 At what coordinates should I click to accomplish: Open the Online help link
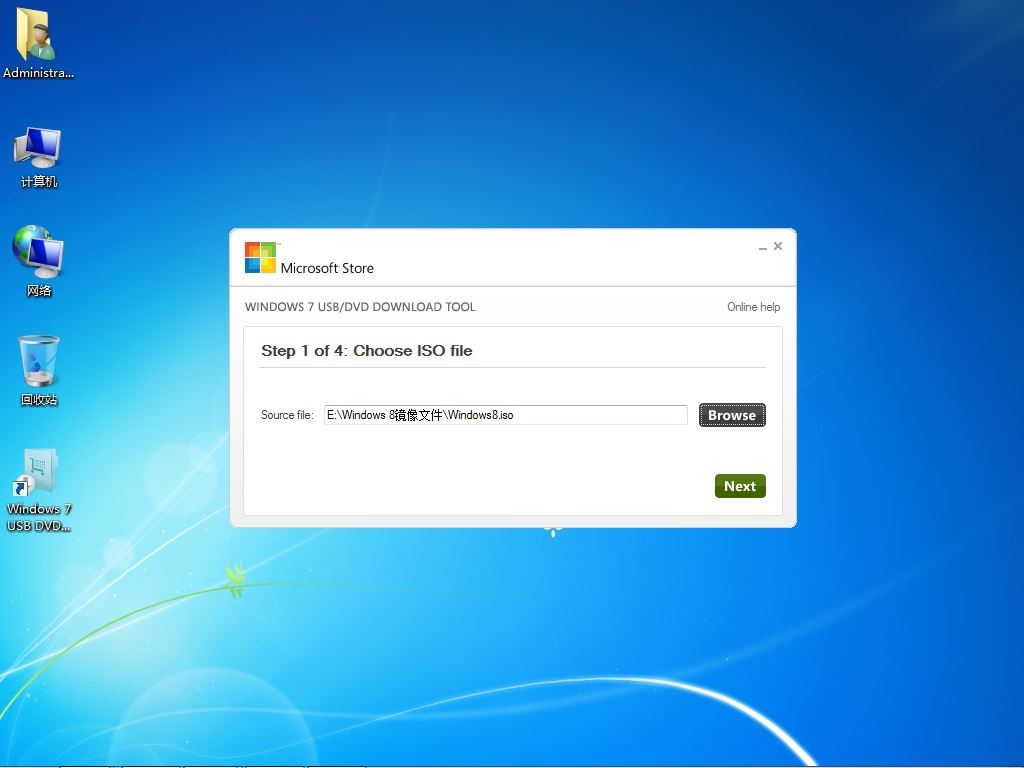(x=754, y=307)
